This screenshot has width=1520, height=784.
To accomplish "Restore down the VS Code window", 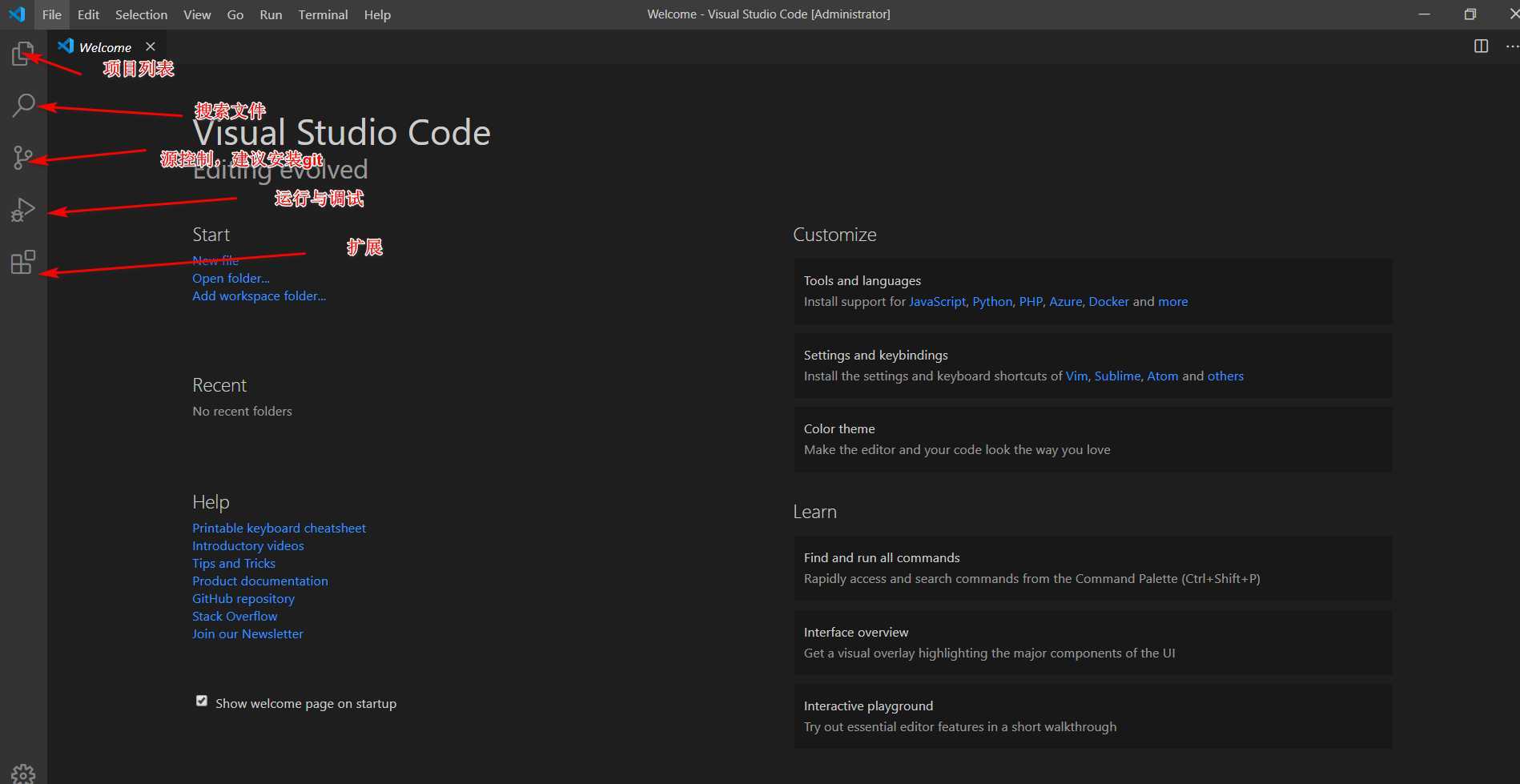I will (x=1470, y=14).
